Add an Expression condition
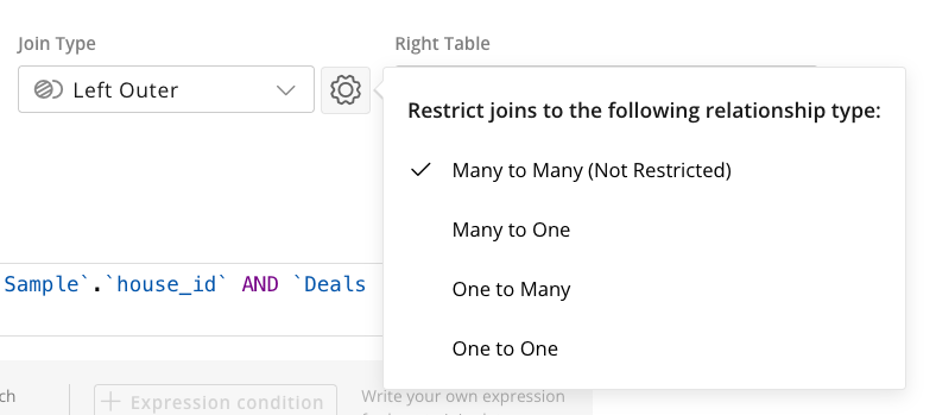The image size is (936, 416). pos(215,402)
